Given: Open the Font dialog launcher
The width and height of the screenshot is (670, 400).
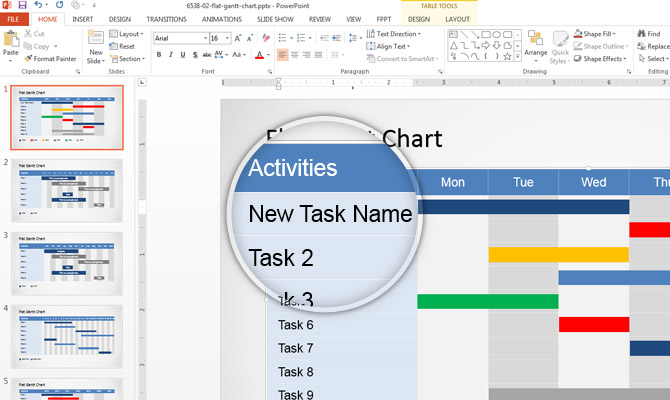Looking at the screenshot, I should (x=270, y=72).
